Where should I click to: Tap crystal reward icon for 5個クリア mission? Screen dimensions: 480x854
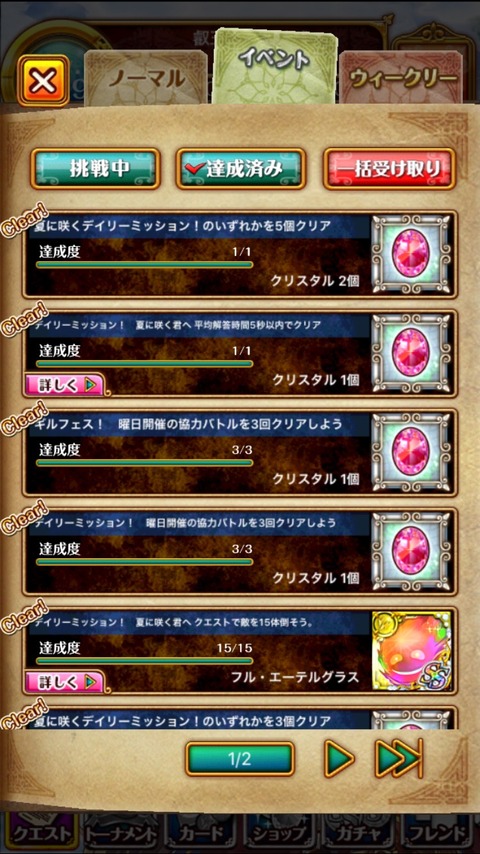[411, 254]
